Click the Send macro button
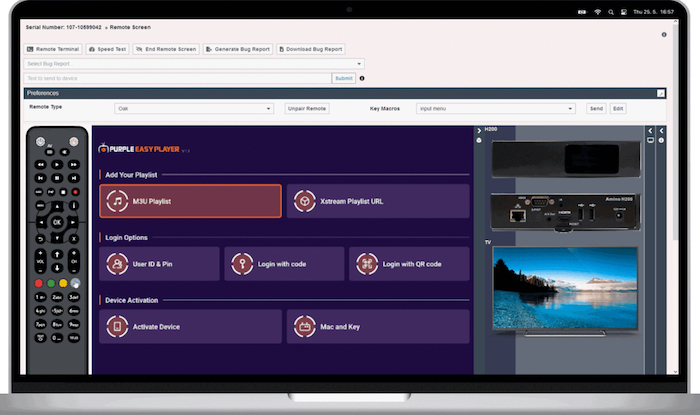This screenshot has width=700, height=415. [x=596, y=108]
